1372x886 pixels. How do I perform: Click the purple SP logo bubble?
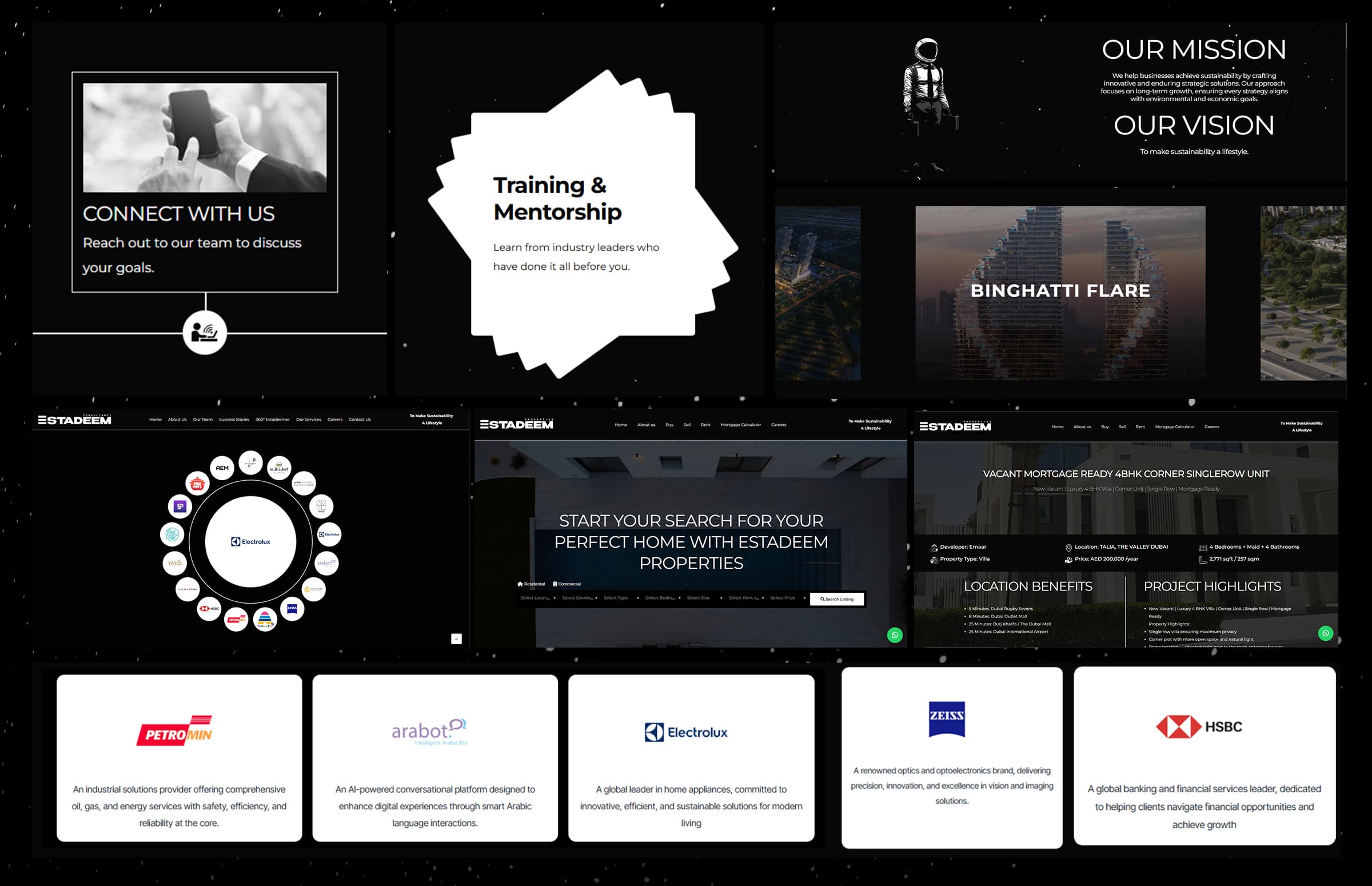180,506
